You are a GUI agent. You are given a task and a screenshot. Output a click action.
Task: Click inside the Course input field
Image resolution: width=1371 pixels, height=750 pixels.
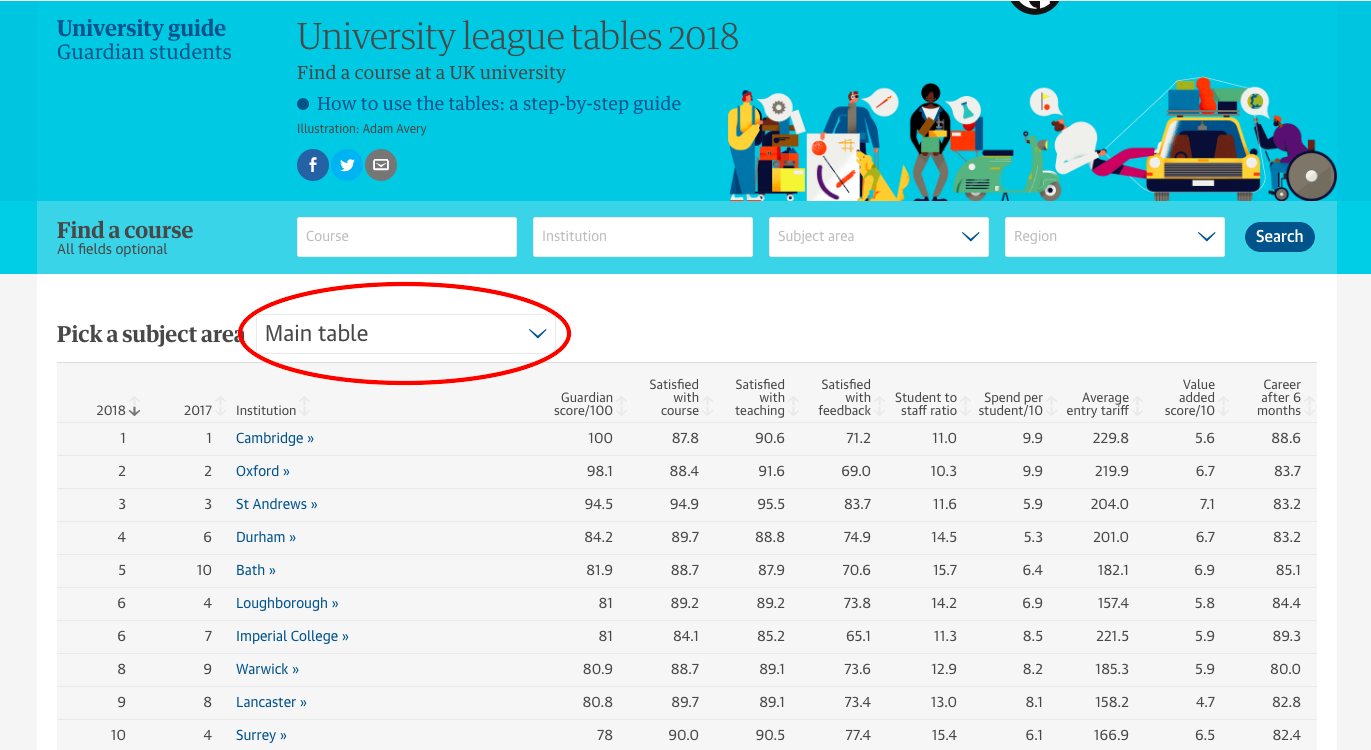click(x=406, y=236)
